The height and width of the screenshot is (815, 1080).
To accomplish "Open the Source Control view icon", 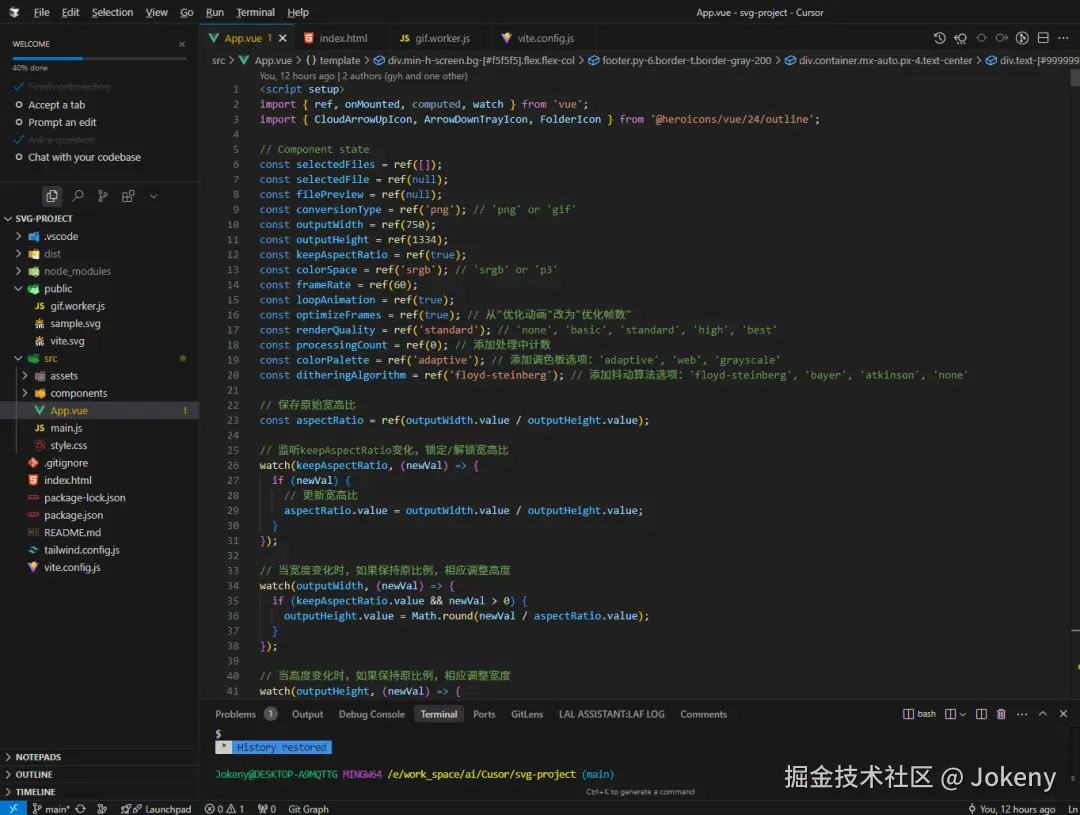I will [x=103, y=196].
